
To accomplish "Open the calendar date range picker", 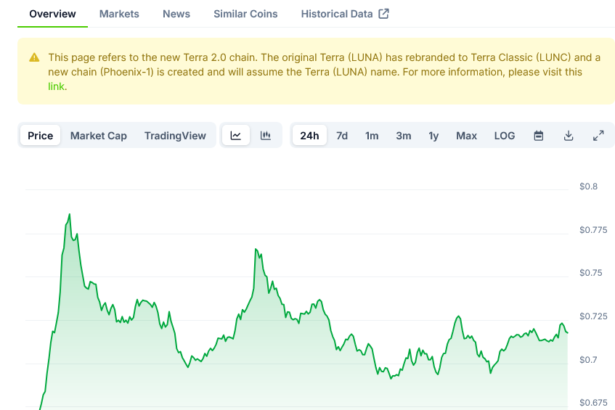I will 538,136.
